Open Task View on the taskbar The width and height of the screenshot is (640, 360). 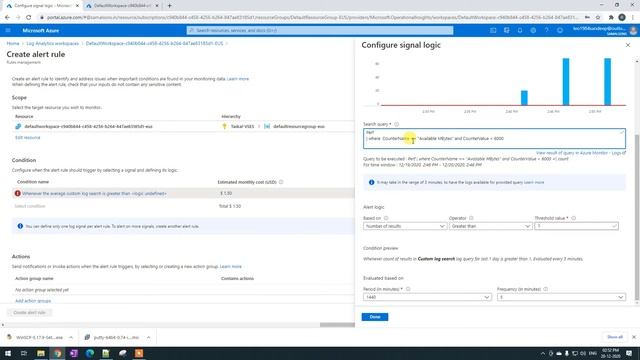coord(24,353)
